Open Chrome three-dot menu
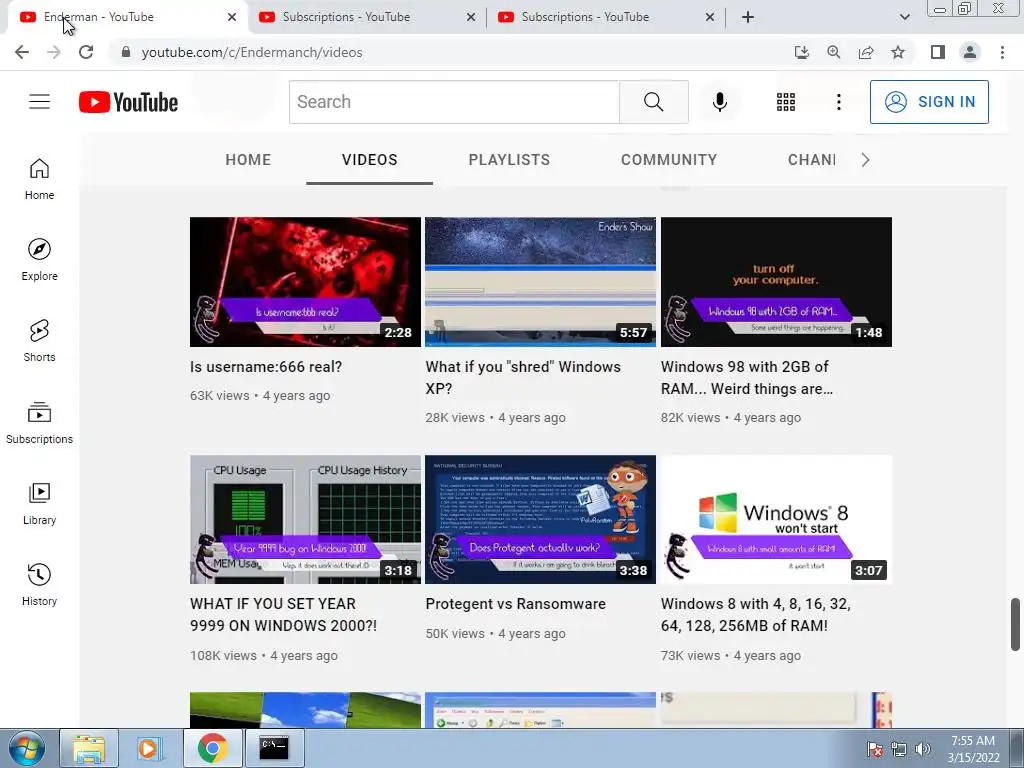 click(1002, 52)
